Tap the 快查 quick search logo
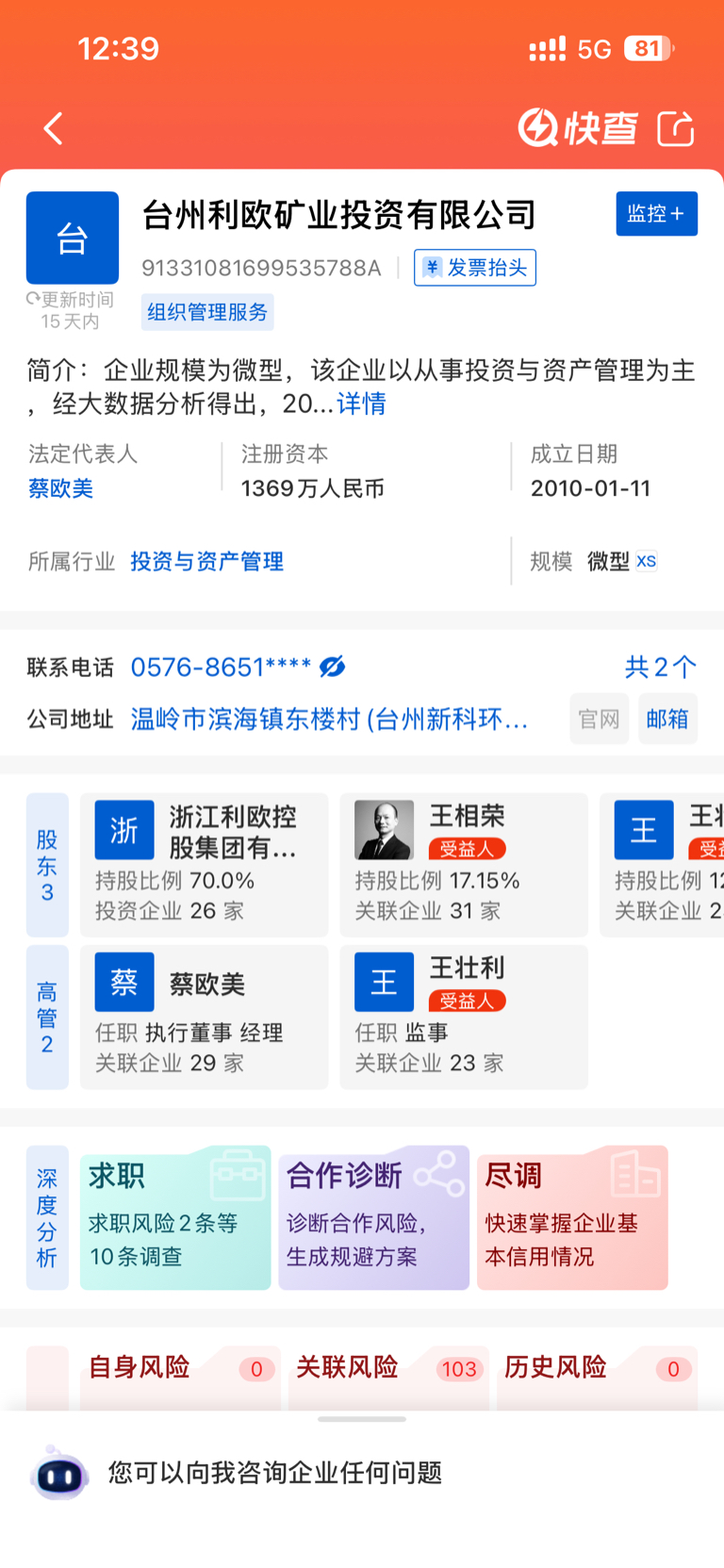The height and width of the screenshot is (1568, 724). coord(578,128)
